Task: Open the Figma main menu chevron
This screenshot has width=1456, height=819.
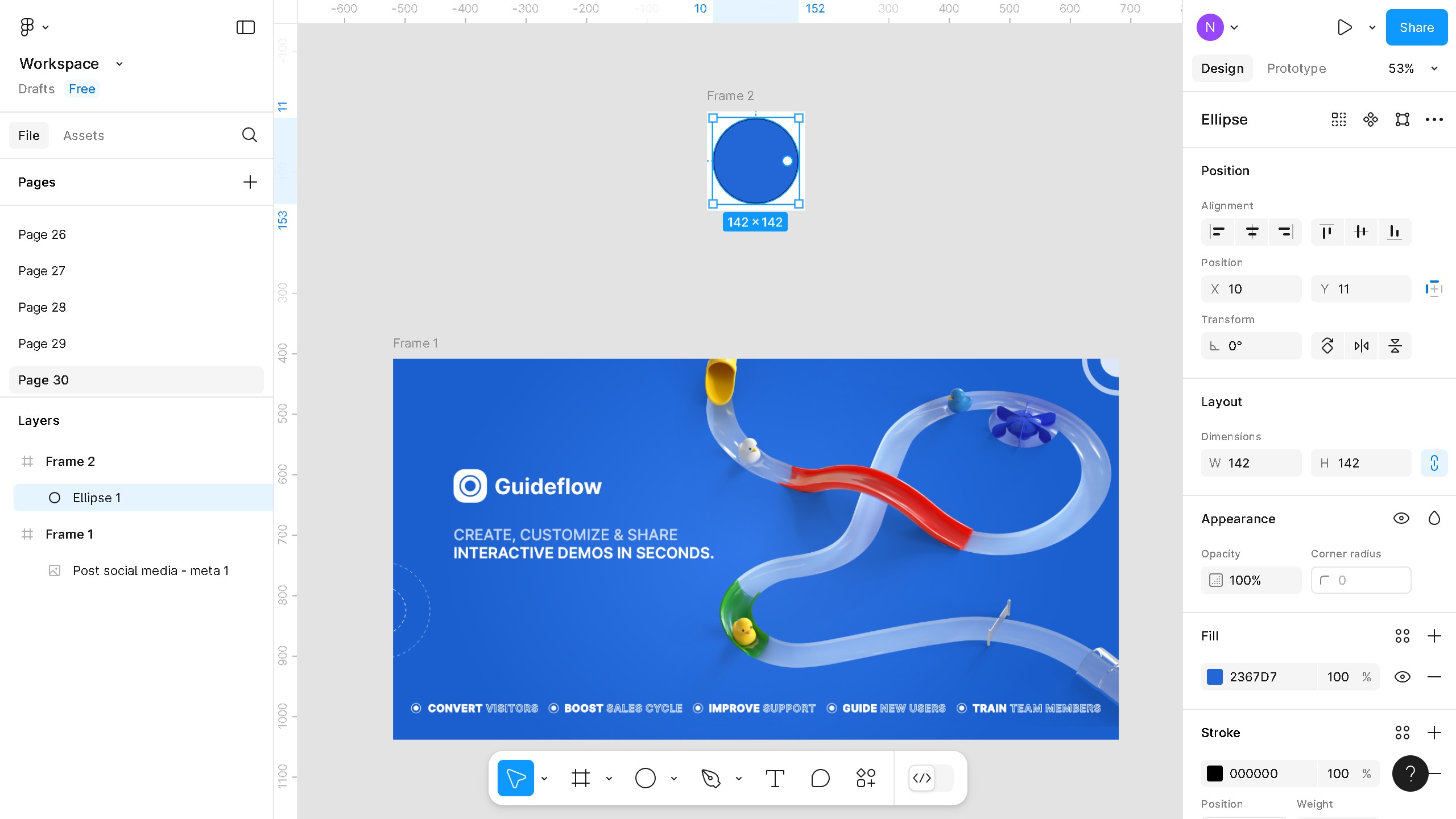Action: coord(45,27)
